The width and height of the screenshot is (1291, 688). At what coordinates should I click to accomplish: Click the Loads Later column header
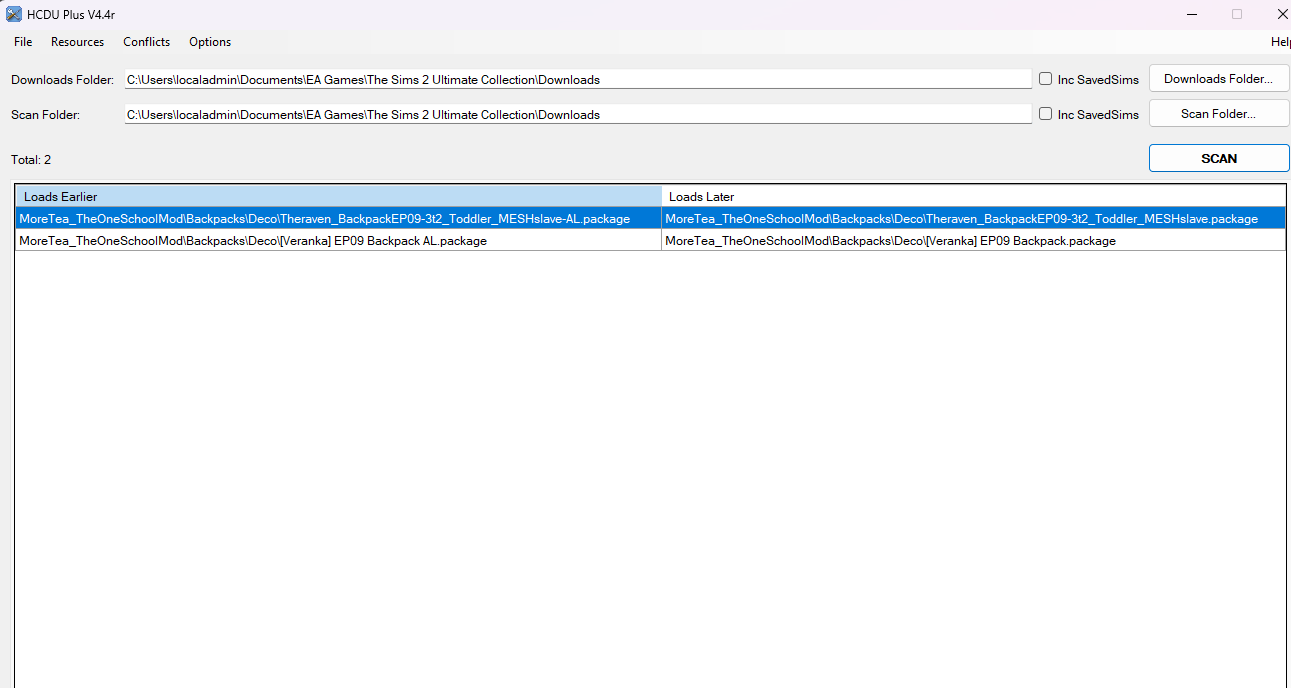tap(700, 195)
